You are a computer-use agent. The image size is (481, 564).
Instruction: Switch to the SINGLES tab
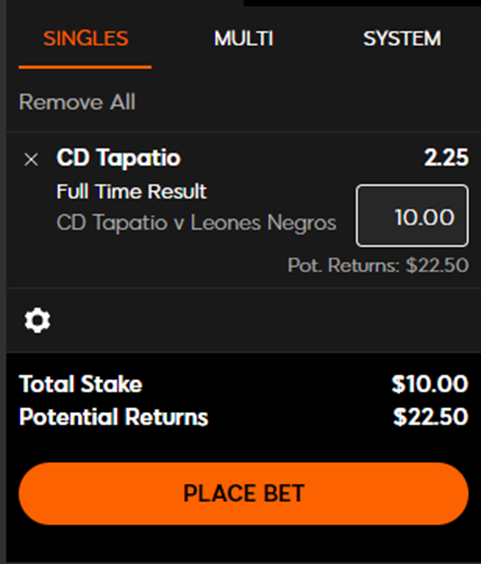(86, 38)
